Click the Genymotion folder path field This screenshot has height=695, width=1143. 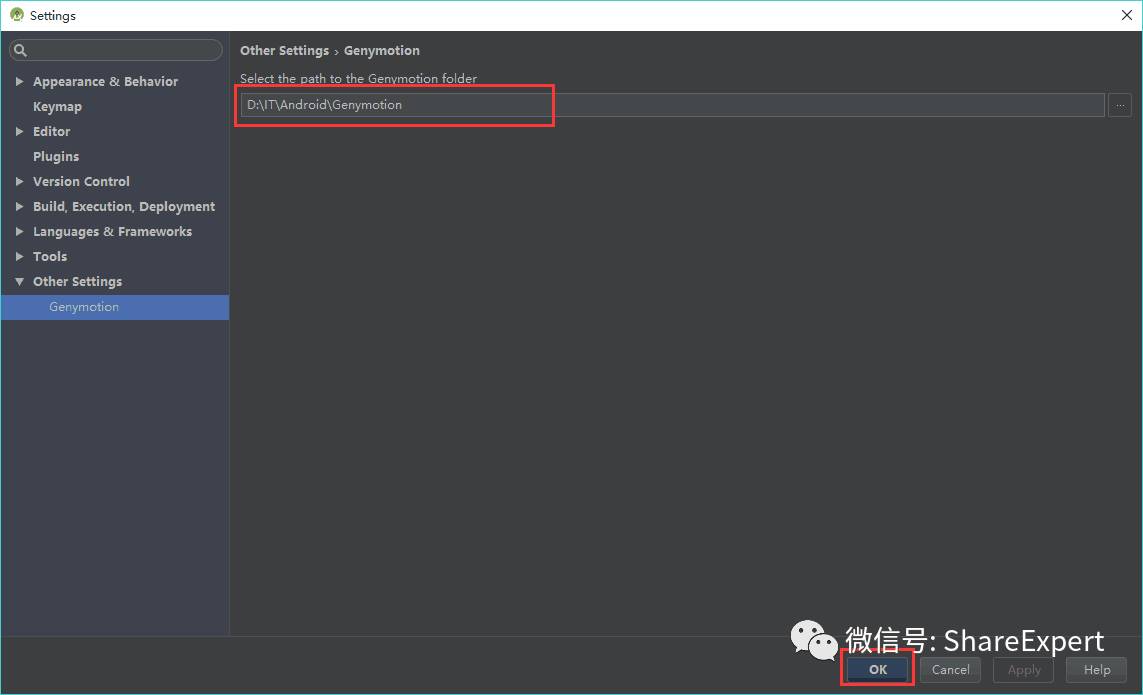(672, 105)
